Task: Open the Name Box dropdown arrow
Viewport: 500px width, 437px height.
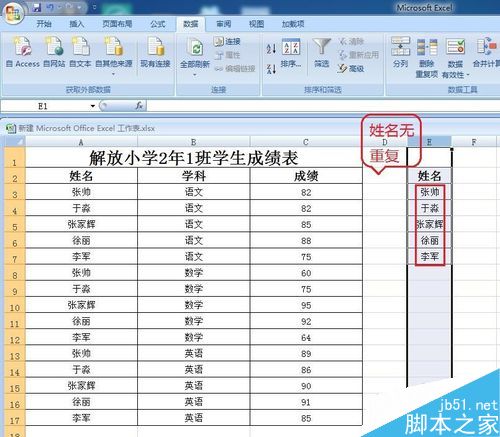Action: tap(93, 106)
